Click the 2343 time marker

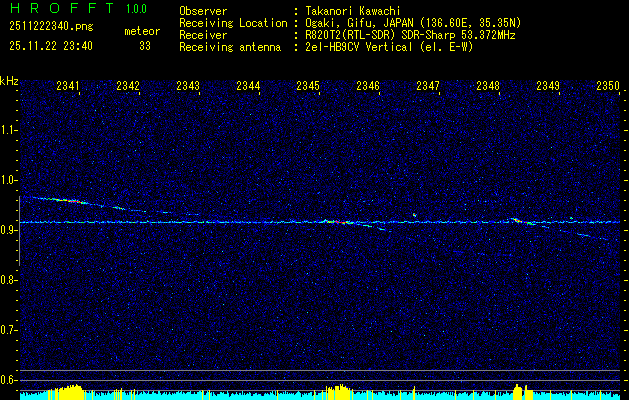coord(188,87)
